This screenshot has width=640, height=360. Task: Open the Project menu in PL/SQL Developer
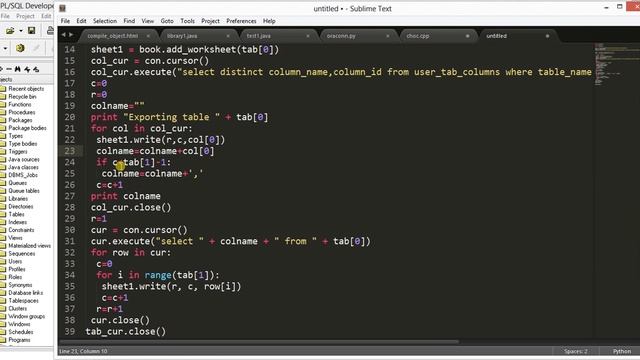coord(25,16)
